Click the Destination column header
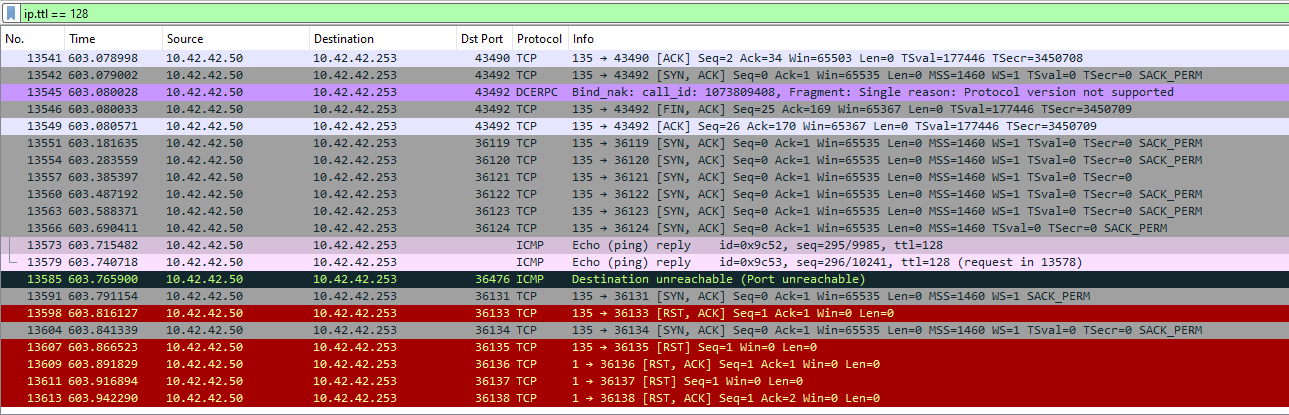Screen dimensions: 1289x415 (383, 39)
